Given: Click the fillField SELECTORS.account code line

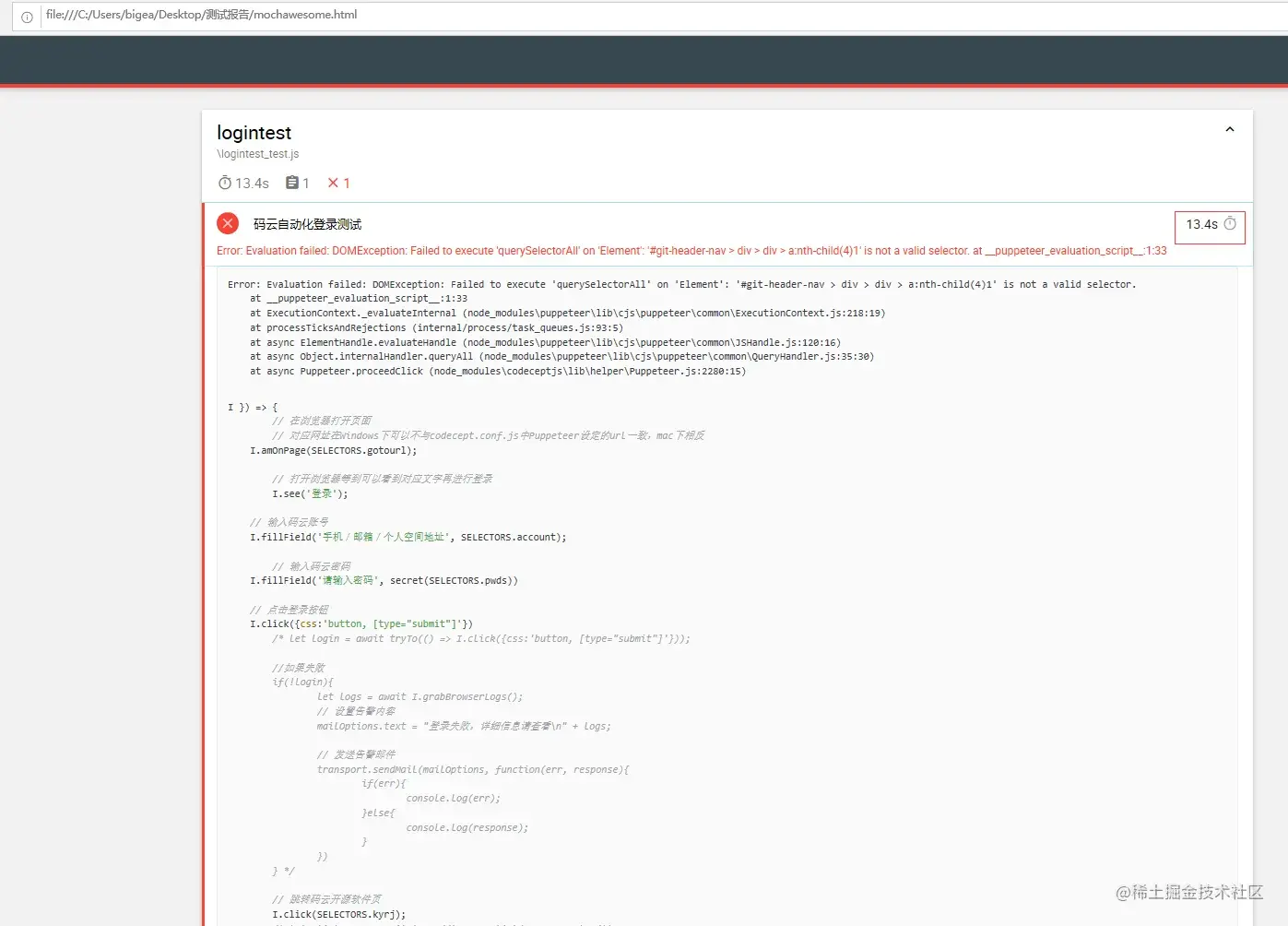Looking at the screenshot, I should click(408, 538).
